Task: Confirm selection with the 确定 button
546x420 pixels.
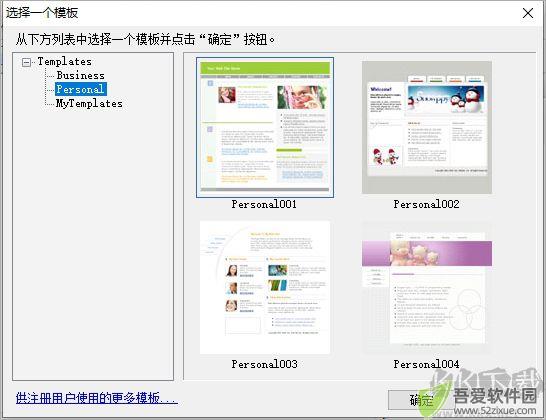Action: tap(422, 400)
